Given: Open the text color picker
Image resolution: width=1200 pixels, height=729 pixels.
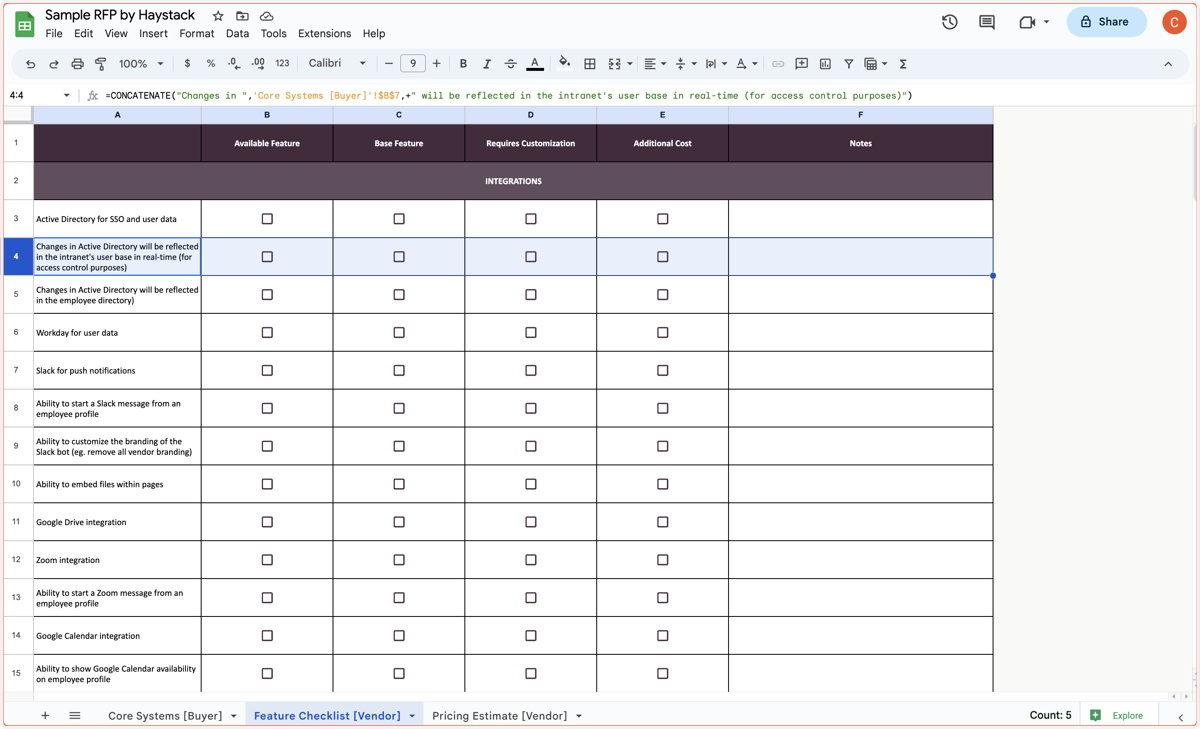Looking at the screenshot, I should 535,64.
